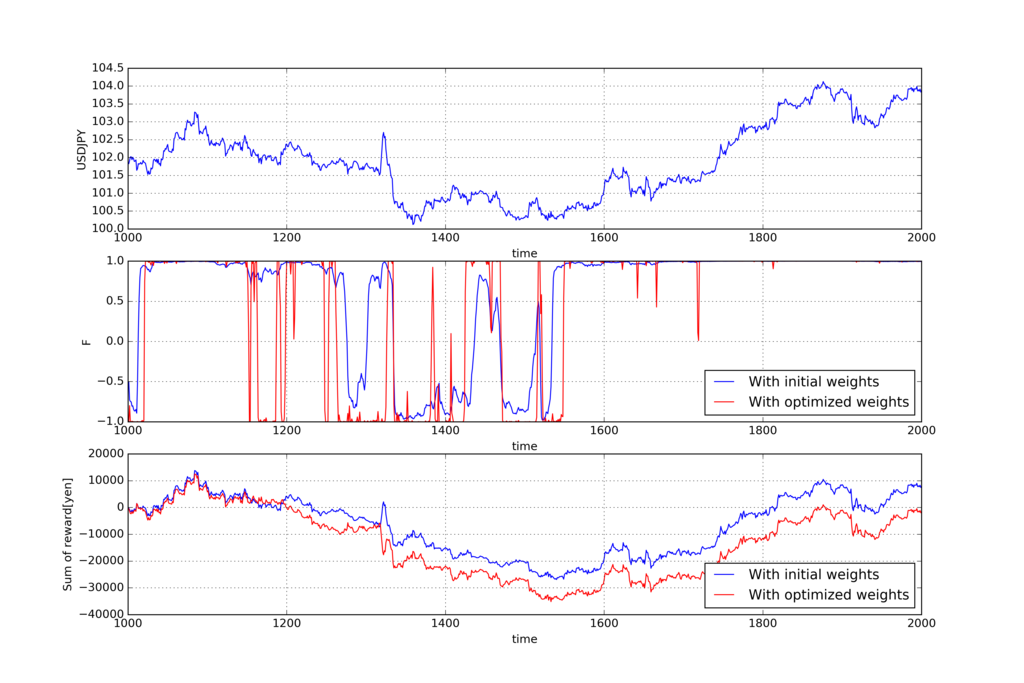Click the 101.0 tick on USDJPY axis
Image resolution: width=1024 pixels, height=683 pixels.
coord(107,193)
